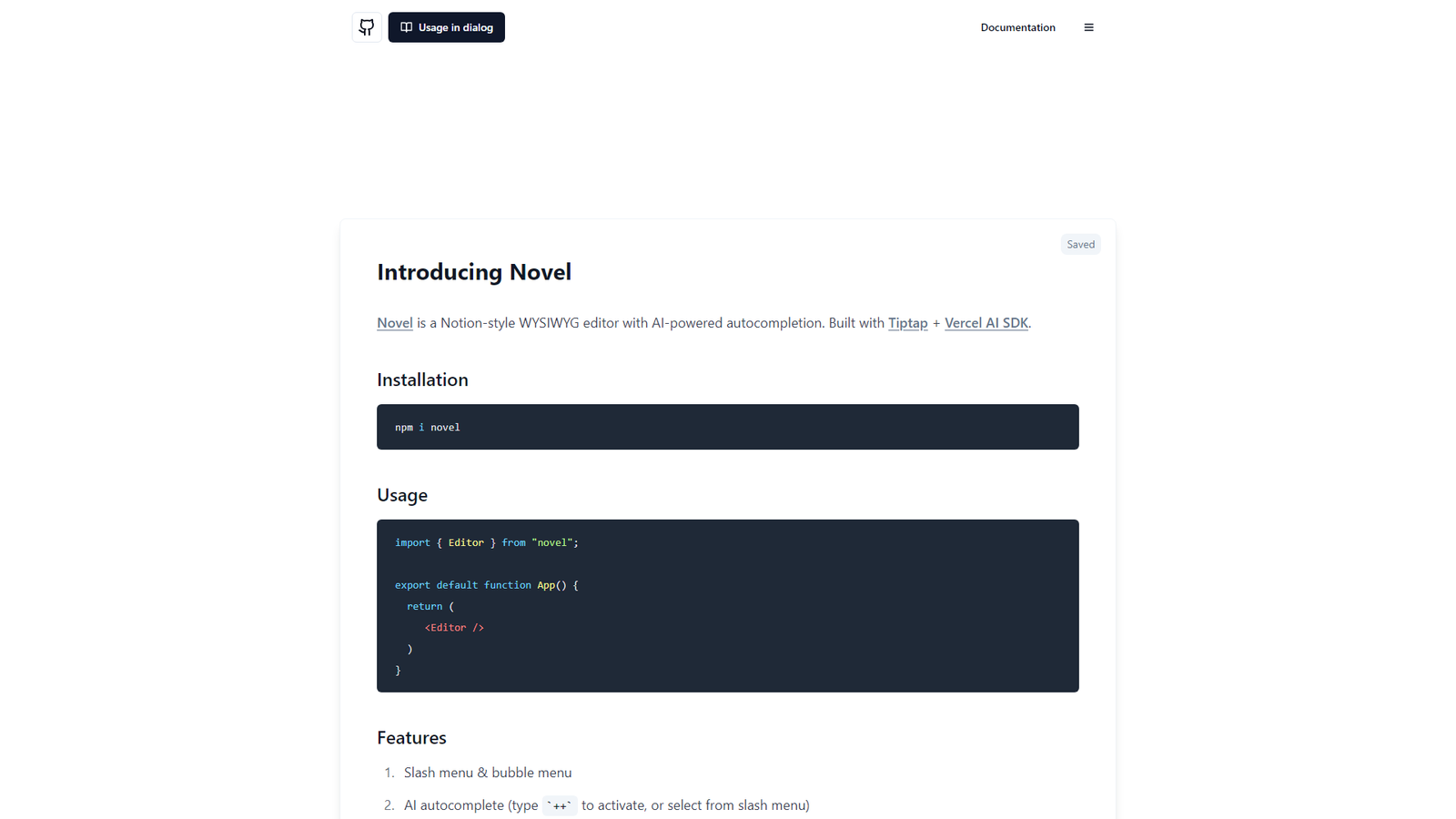Open the Documentation link
1456x819 pixels.
[x=1017, y=27]
